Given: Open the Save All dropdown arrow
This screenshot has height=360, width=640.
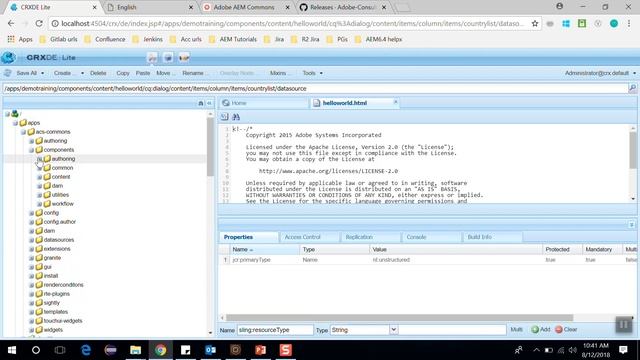Looking at the screenshot, I should [42, 73].
